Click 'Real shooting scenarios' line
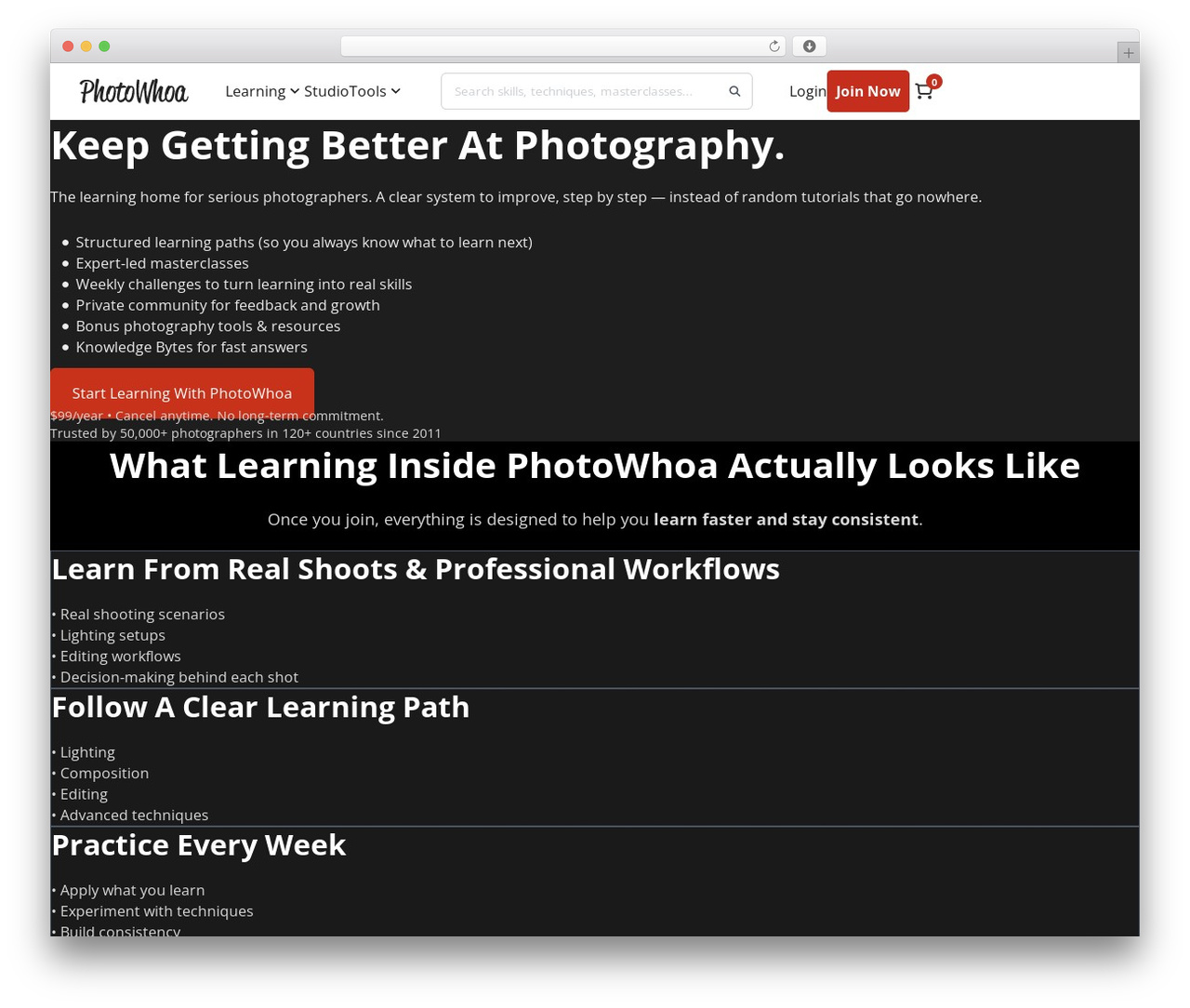1190x1008 pixels. pyautogui.click(x=139, y=615)
